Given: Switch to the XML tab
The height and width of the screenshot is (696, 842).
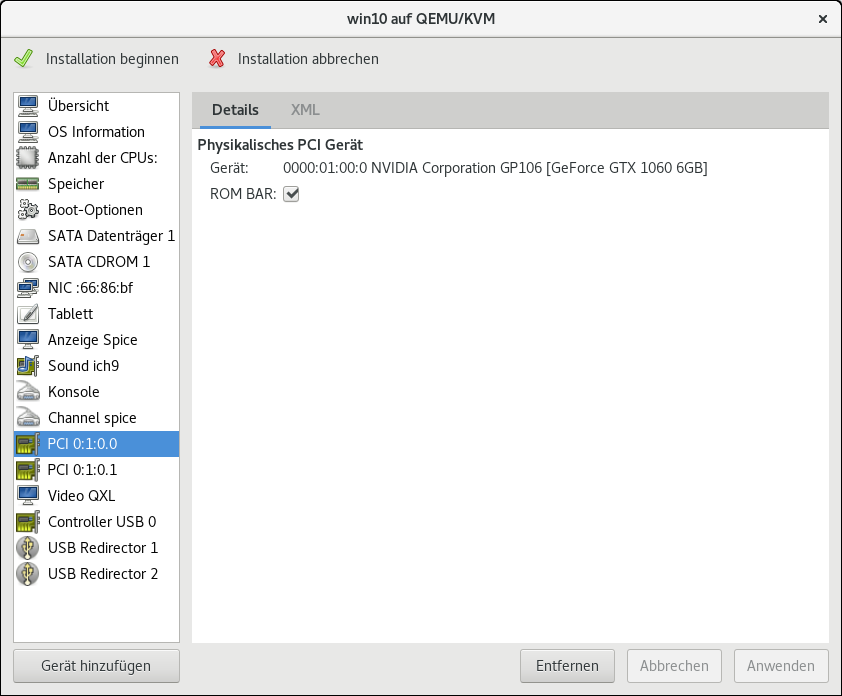Looking at the screenshot, I should (305, 110).
